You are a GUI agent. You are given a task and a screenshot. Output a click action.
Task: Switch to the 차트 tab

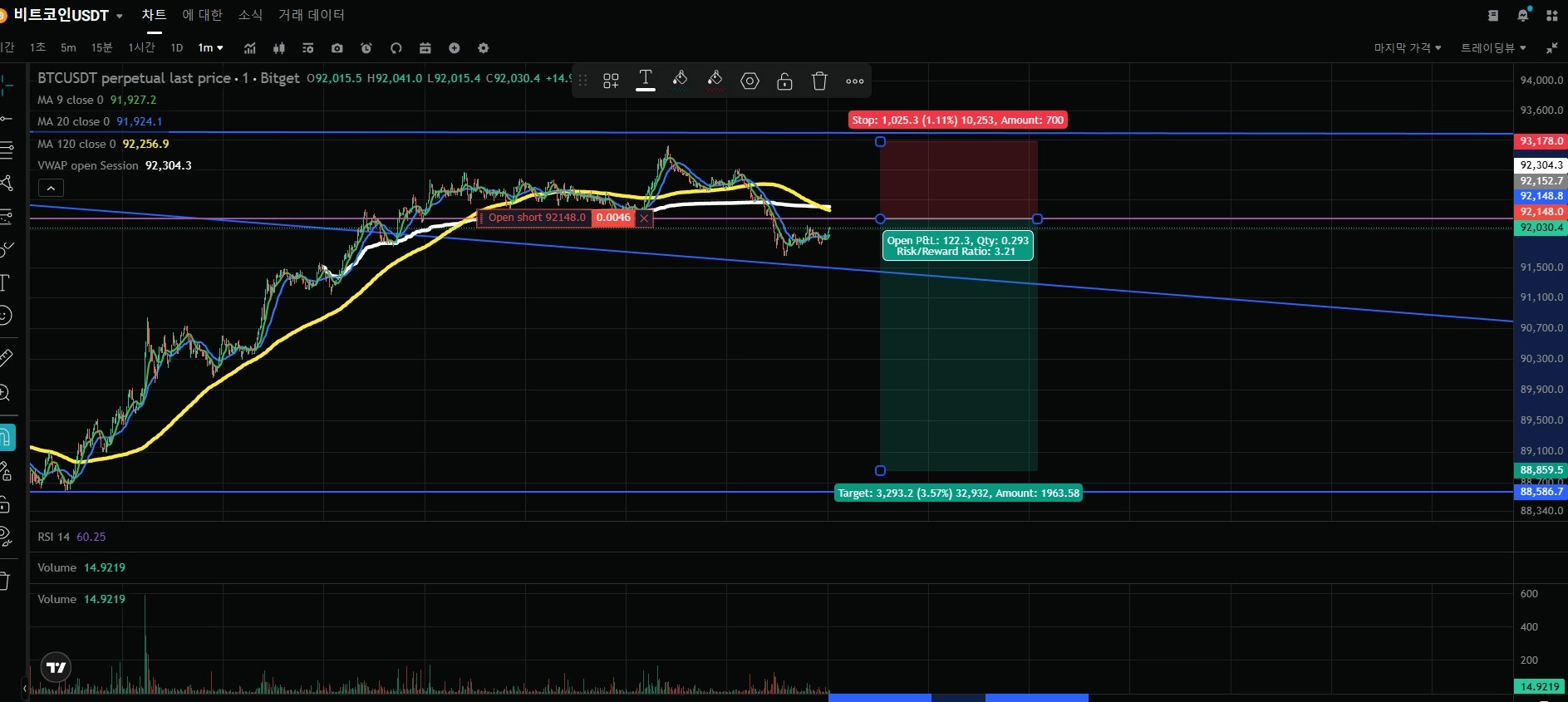(x=154, y=15)
